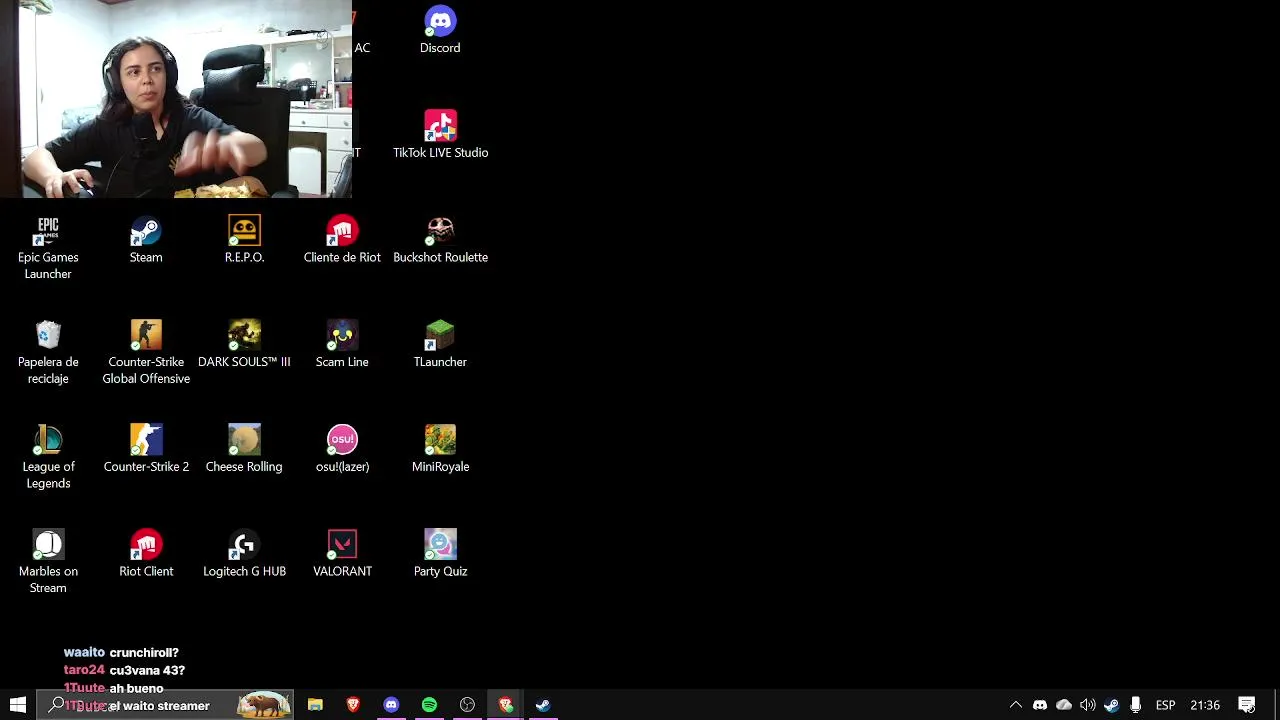Open File Explorer from the taskbar
Screen dimensions: 1280x720
tap(315, 705)
